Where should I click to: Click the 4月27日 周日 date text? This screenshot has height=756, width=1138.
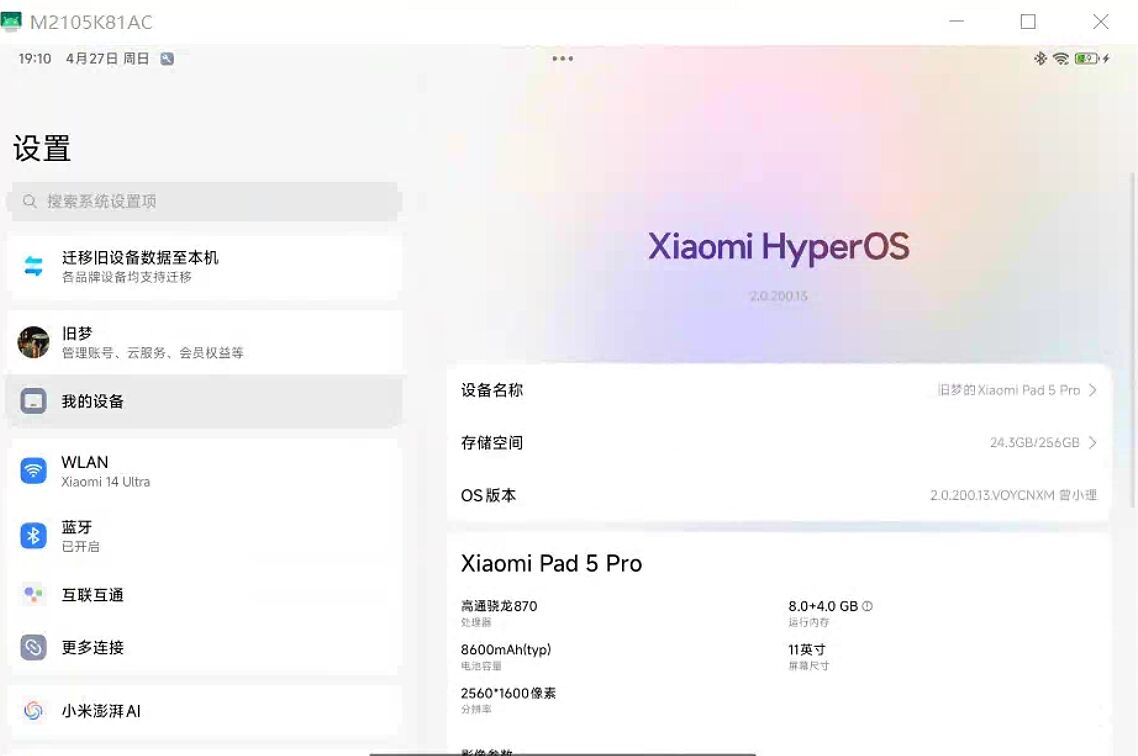[x=107, y=59]
